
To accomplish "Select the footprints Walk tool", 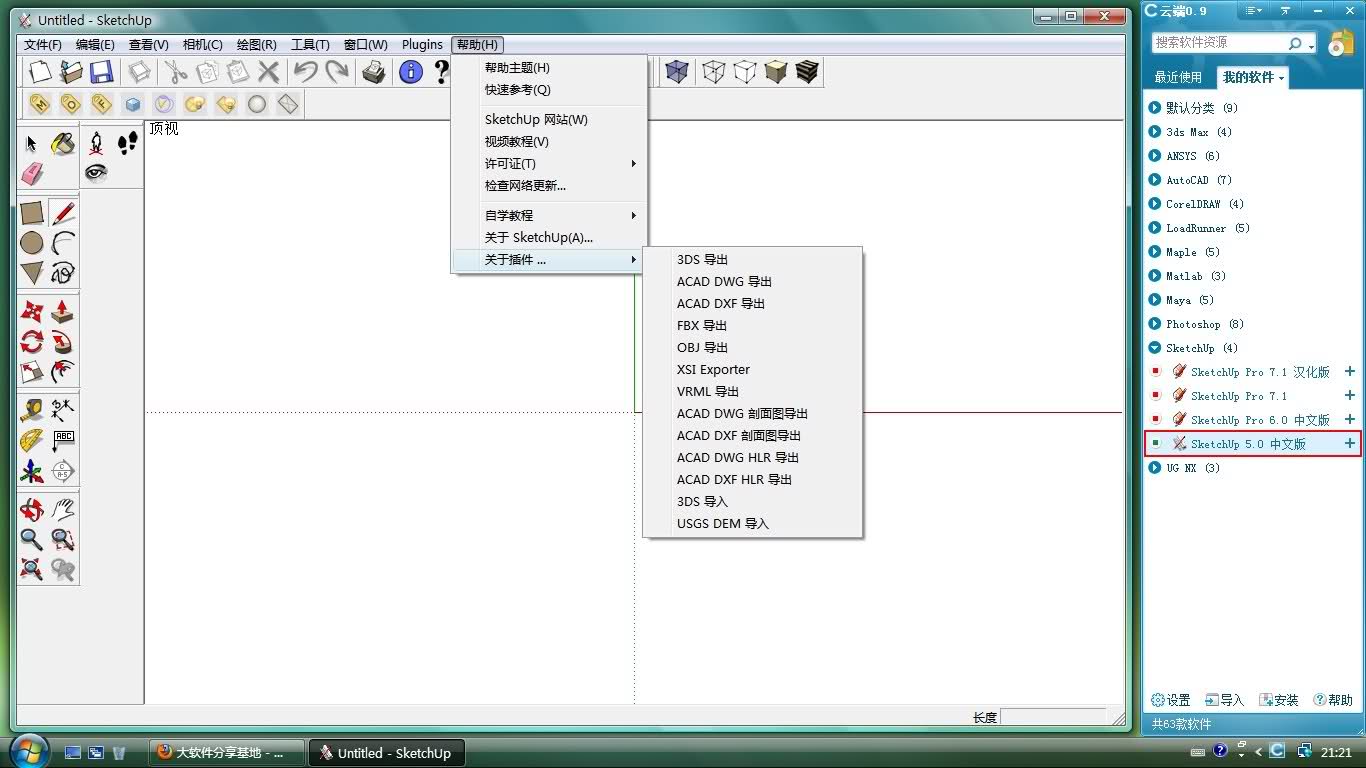I will 127,144.
